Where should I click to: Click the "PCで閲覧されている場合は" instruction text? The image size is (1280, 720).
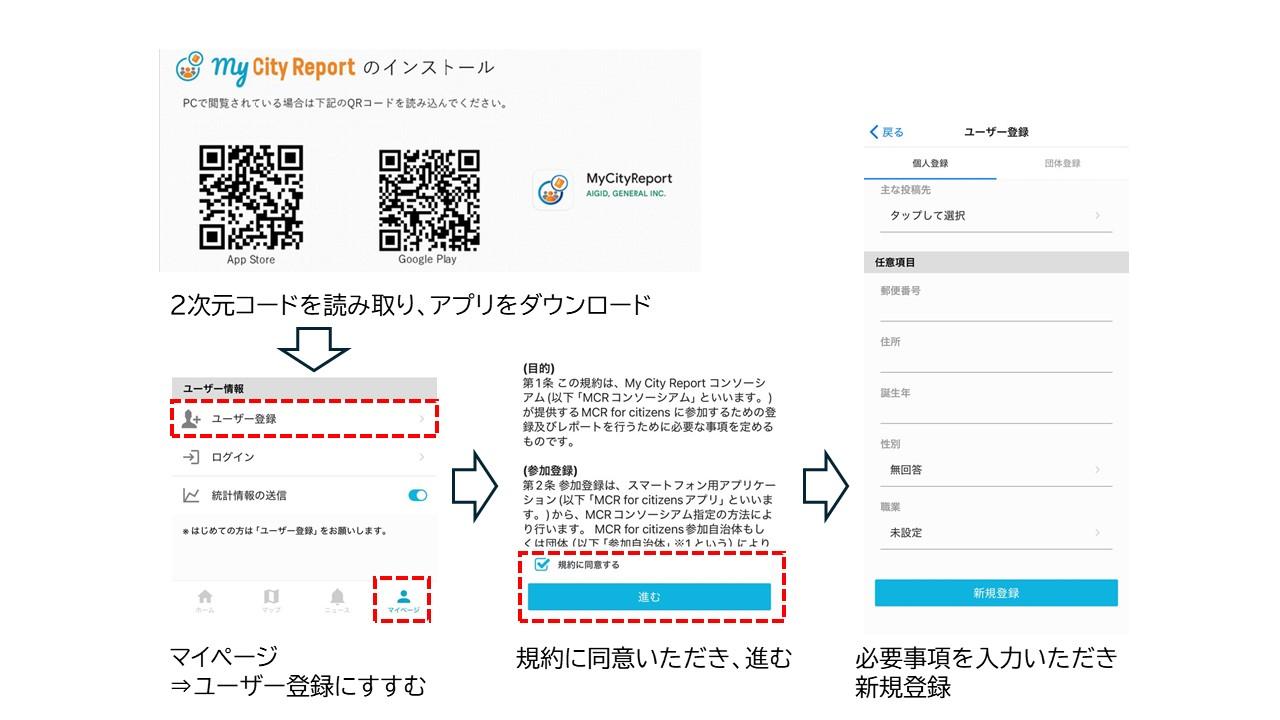pyautogui.click(x=346, y=103)
